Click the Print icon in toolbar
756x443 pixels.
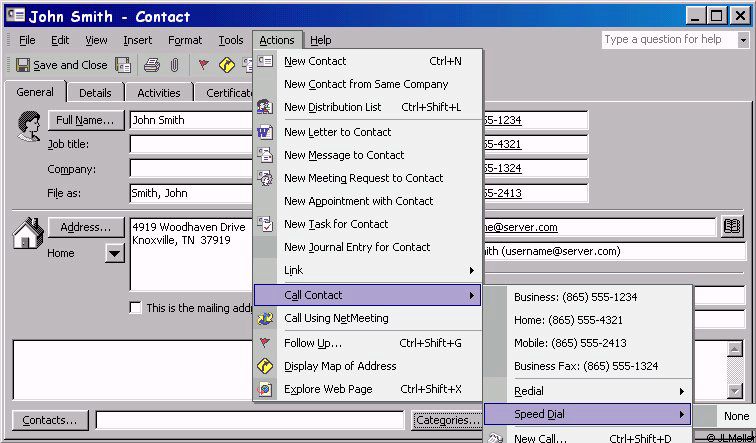[152, 65]
